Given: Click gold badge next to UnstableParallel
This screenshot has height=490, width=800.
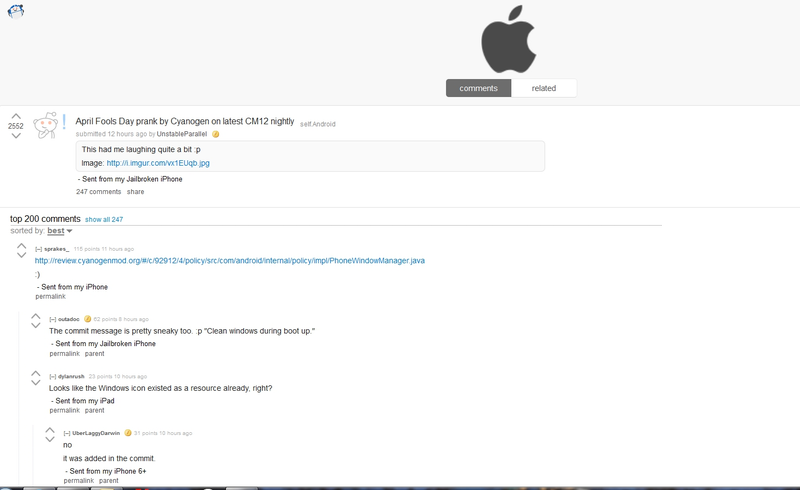Looking at the screenshot, I should coord(215,134).
